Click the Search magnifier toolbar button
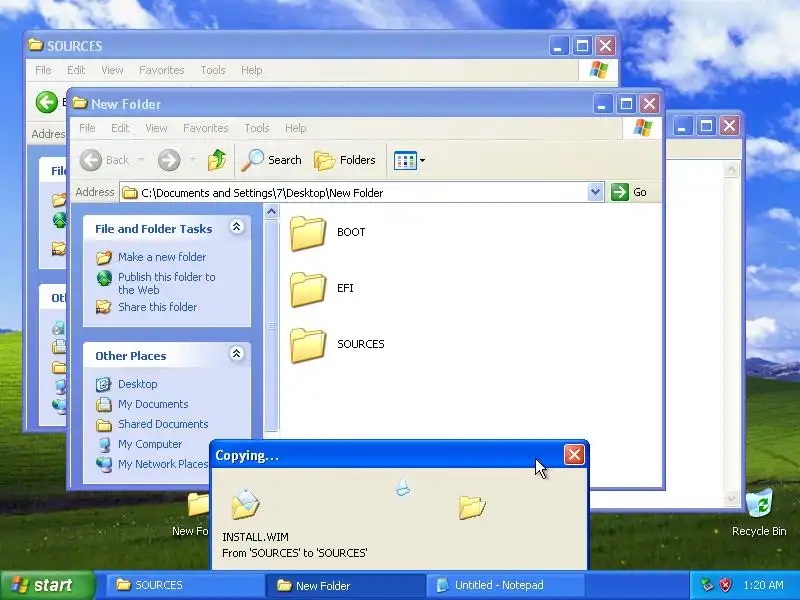This screenshot has height=600, width=800. pos(271,160)
